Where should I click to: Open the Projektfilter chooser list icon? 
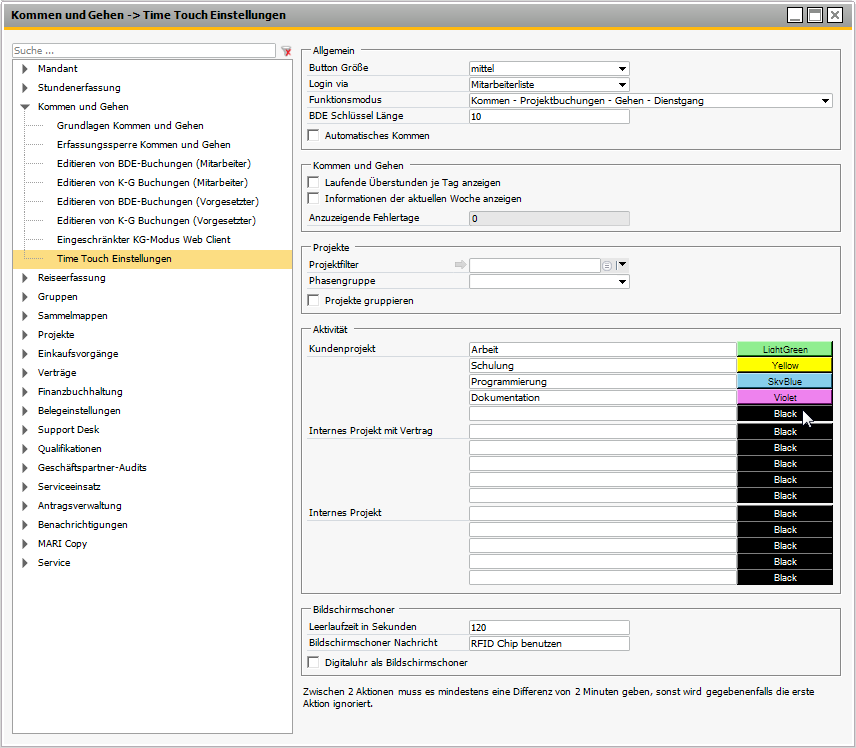pos(607,265)
